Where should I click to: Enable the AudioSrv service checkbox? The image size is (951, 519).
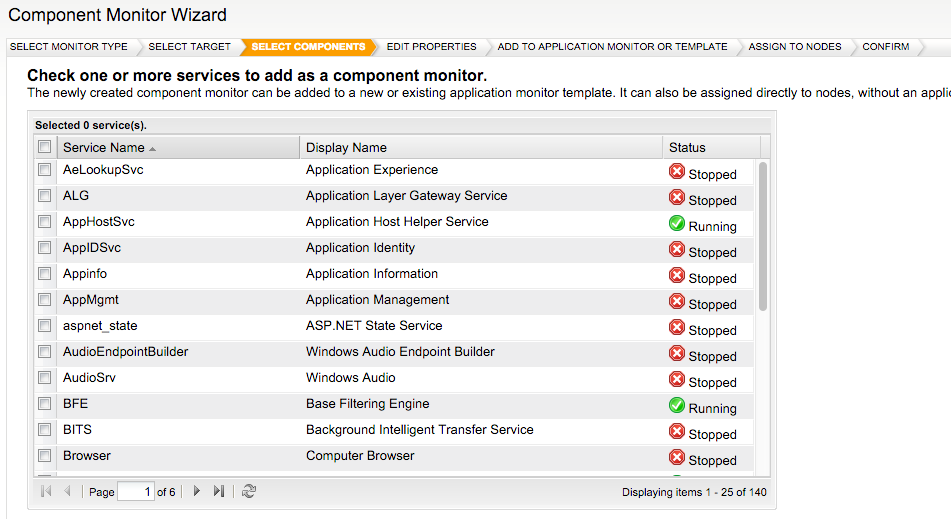44,378
